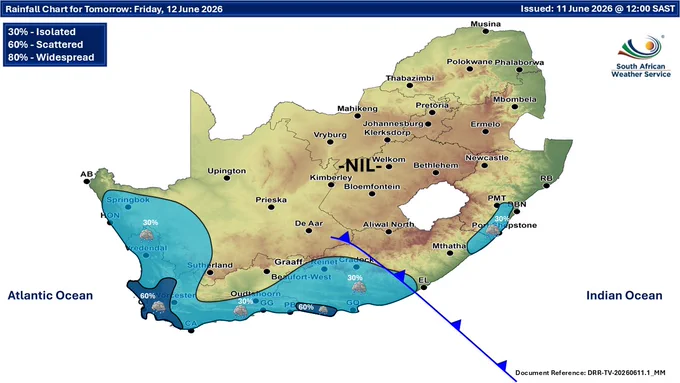Select the Bloemfontein city marker dot

coord(372,194)
